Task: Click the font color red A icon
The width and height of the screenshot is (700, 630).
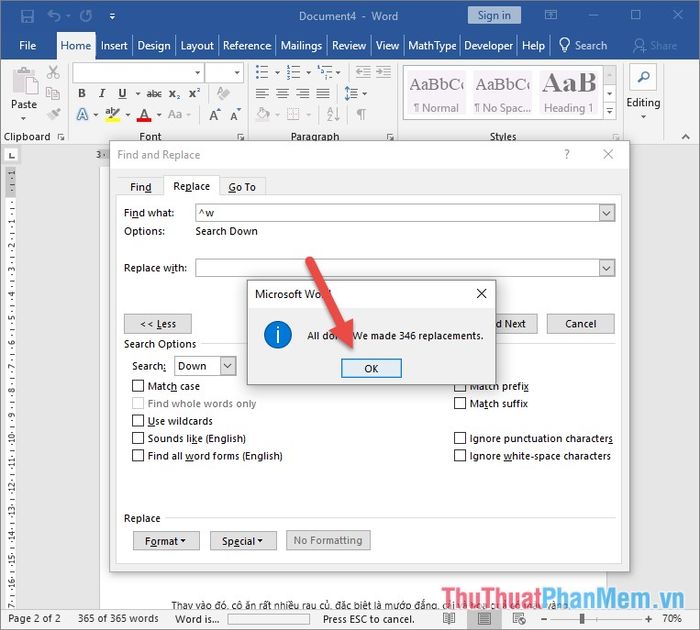Action: pos(146,116)
